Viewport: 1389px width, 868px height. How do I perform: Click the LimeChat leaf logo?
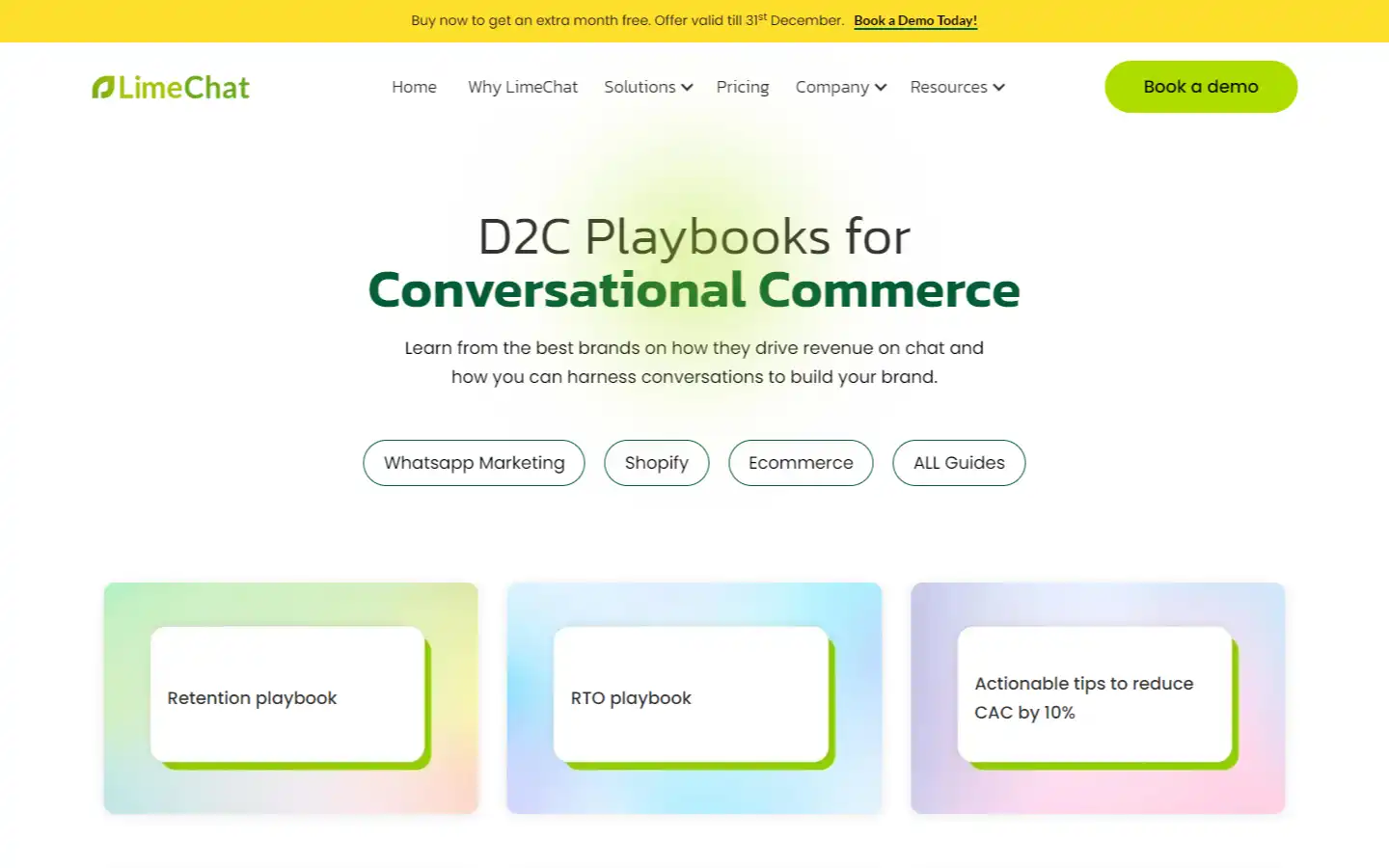point(103,86)
